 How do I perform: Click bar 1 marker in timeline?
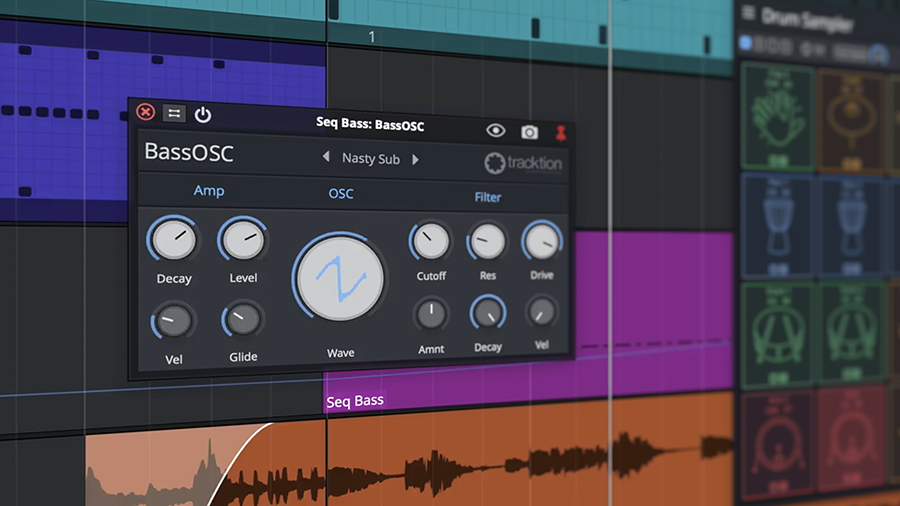371,37
